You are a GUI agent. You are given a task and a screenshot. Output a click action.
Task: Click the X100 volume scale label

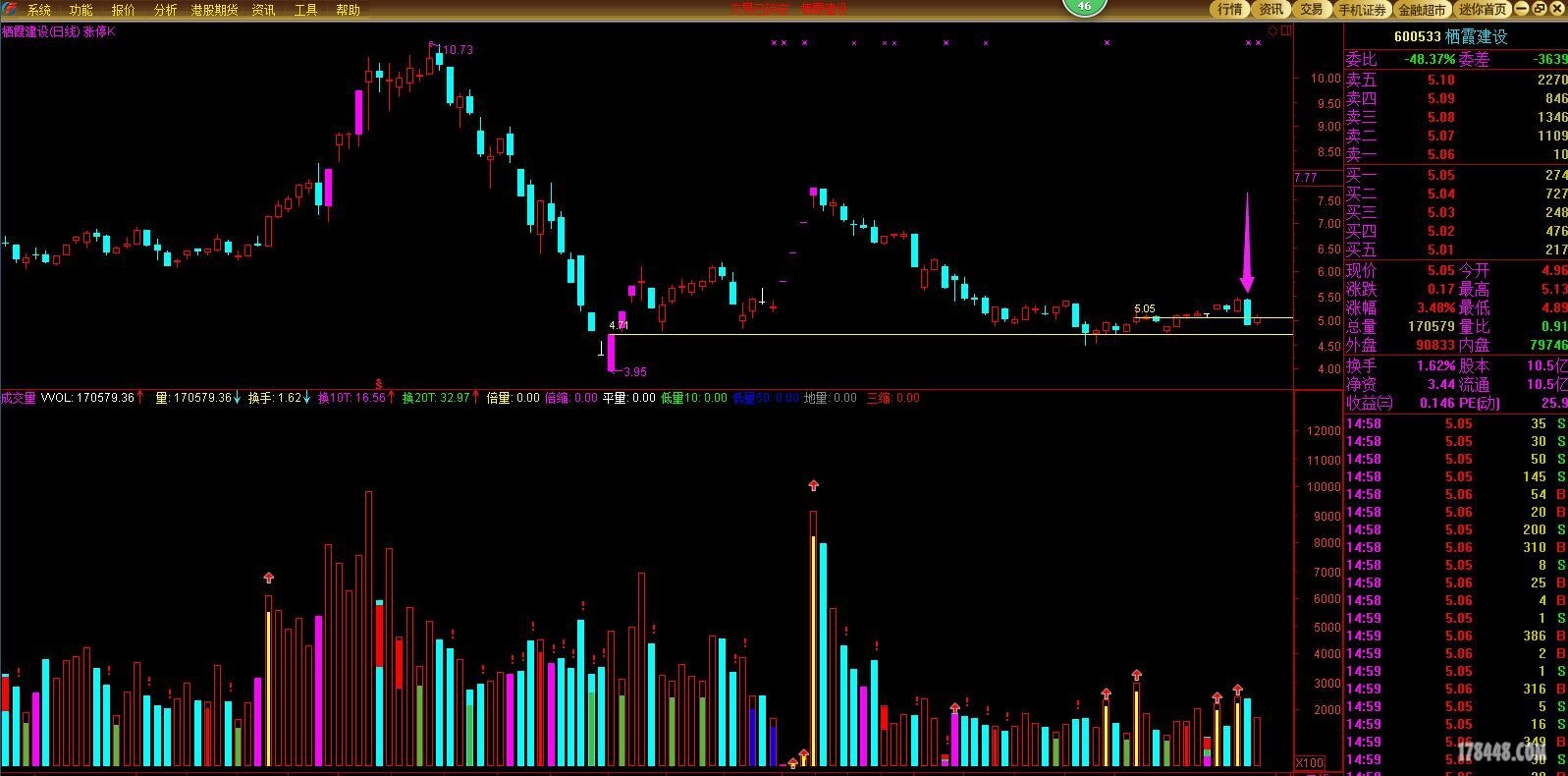[1310, 763]
